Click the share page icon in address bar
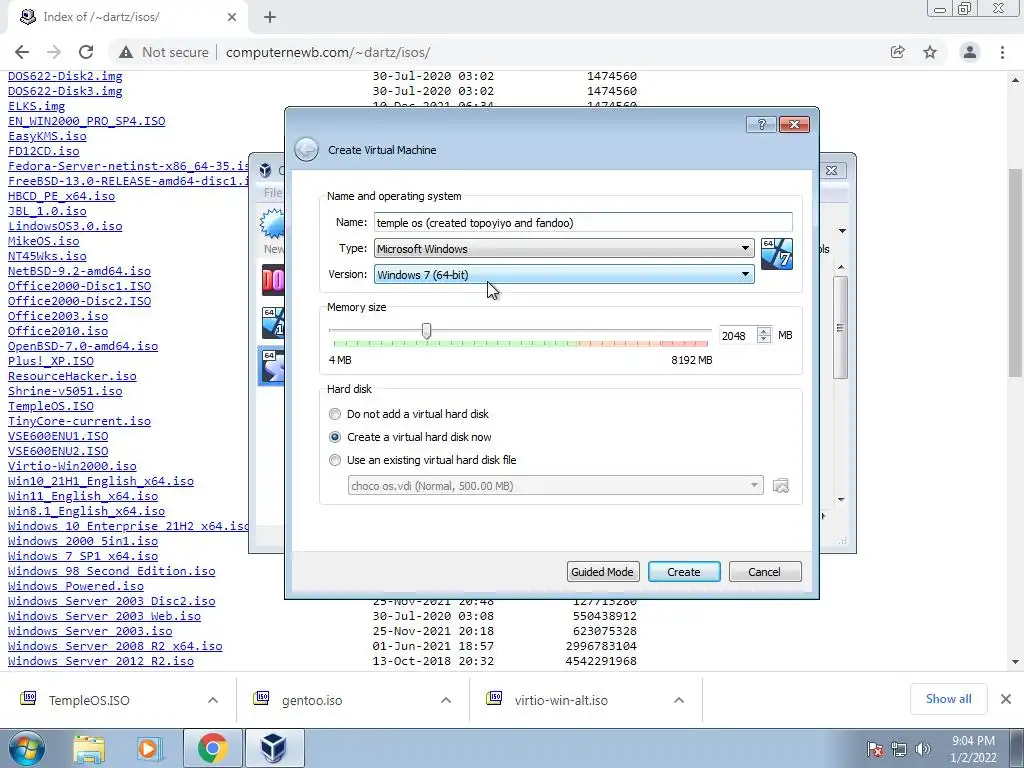1024x768 pixels. point(897,52)
